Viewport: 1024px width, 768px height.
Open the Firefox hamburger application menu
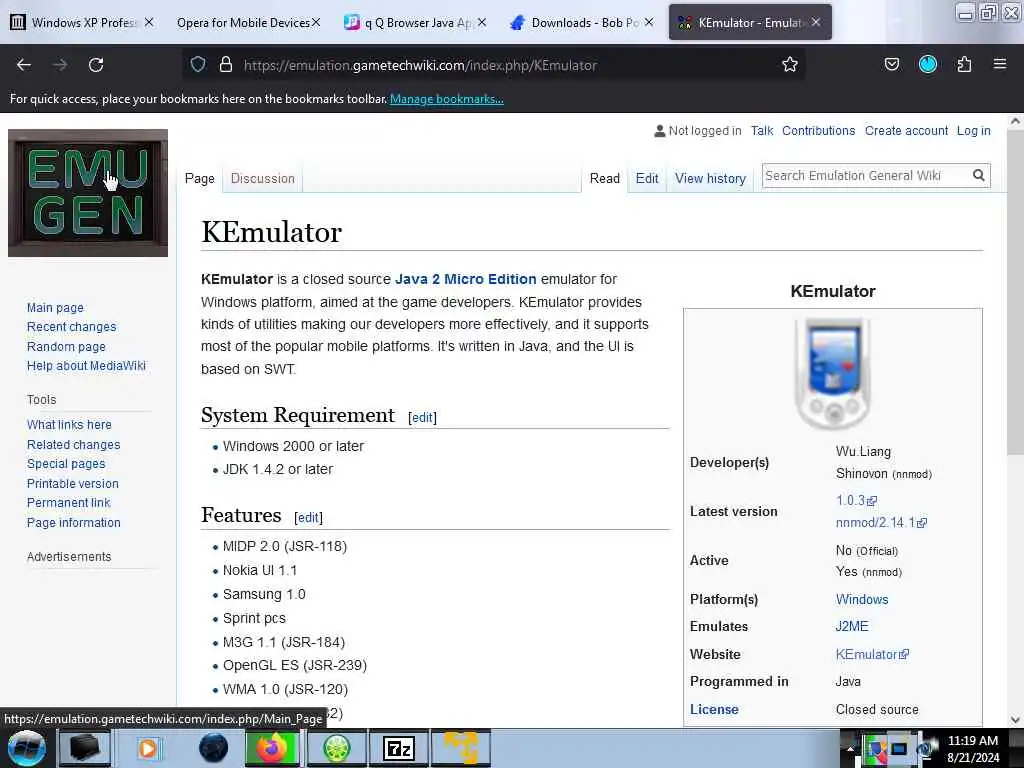coord(1000,64)
